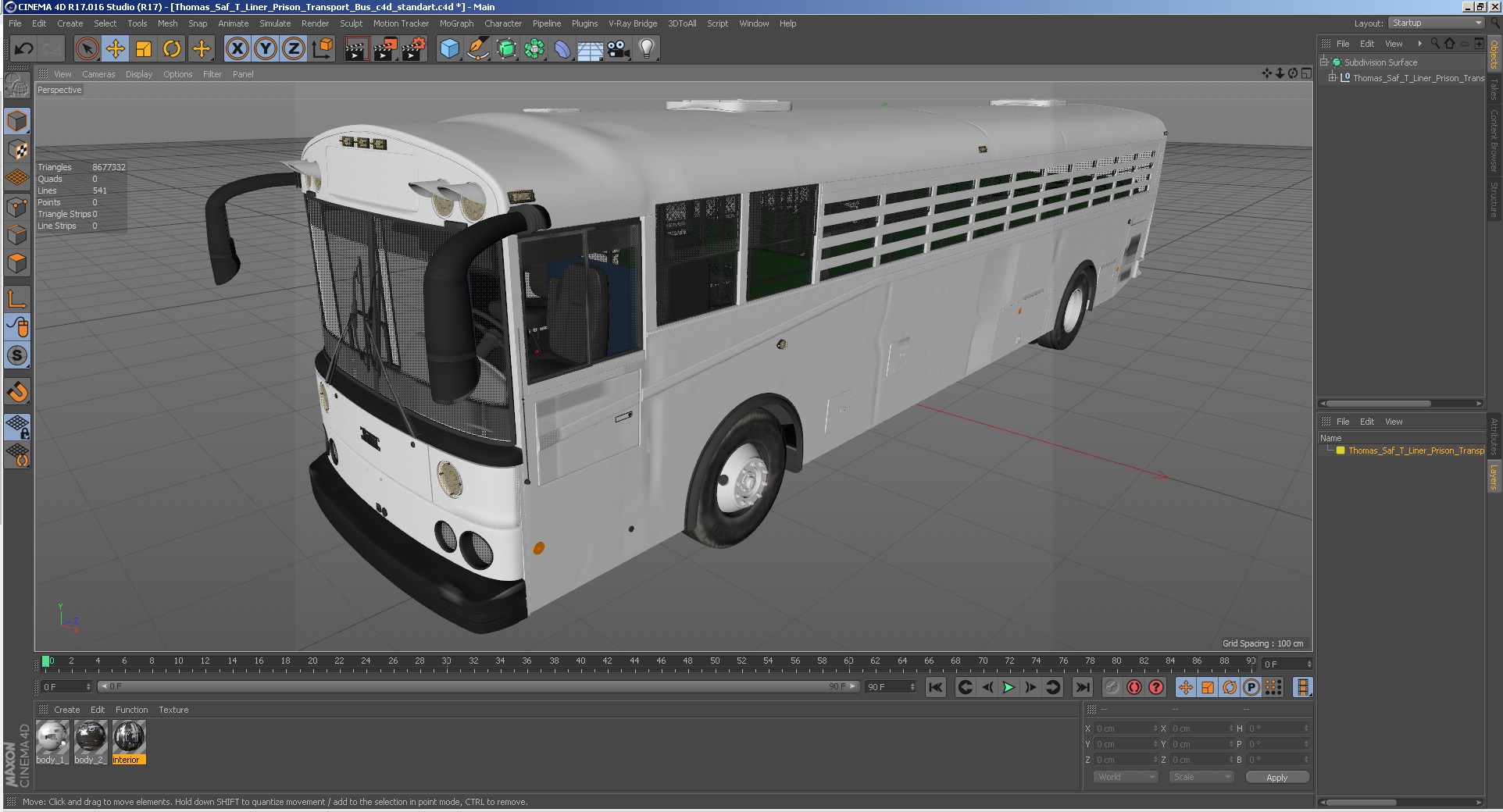The image size is (1503, 812).
Task: Play animation forward
Action: [x=1009, y=687]
